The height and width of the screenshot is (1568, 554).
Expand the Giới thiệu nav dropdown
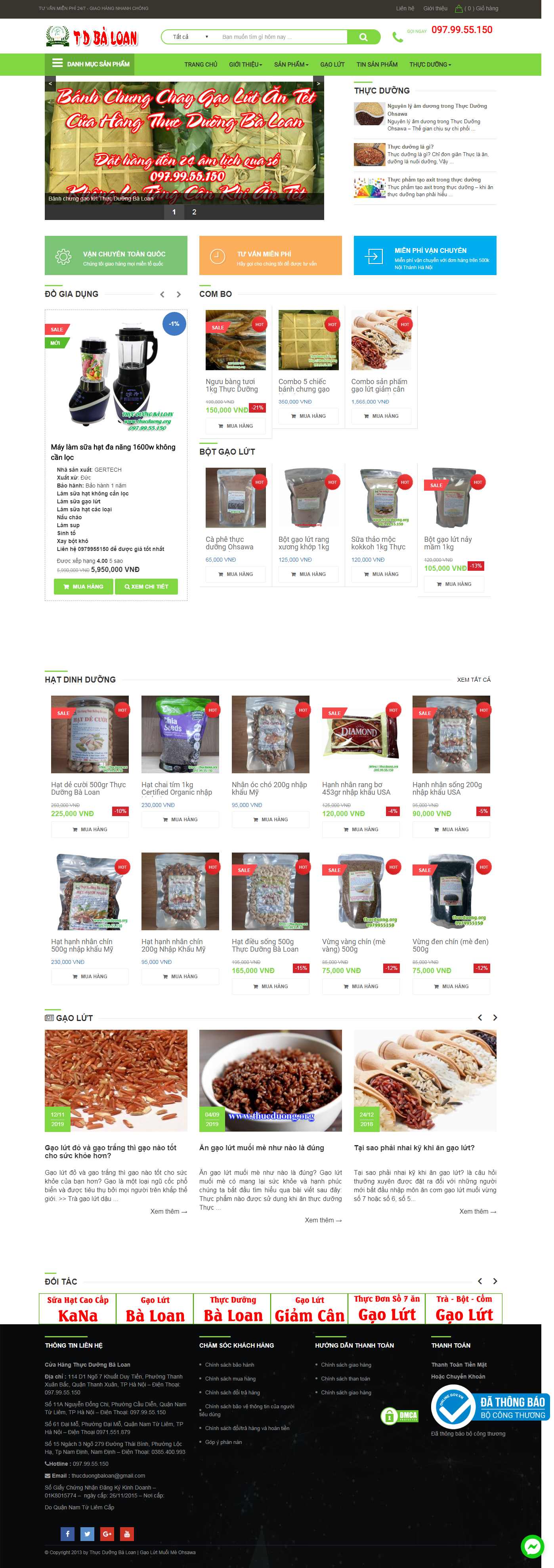pyautogui.click(x=245, y=65)
